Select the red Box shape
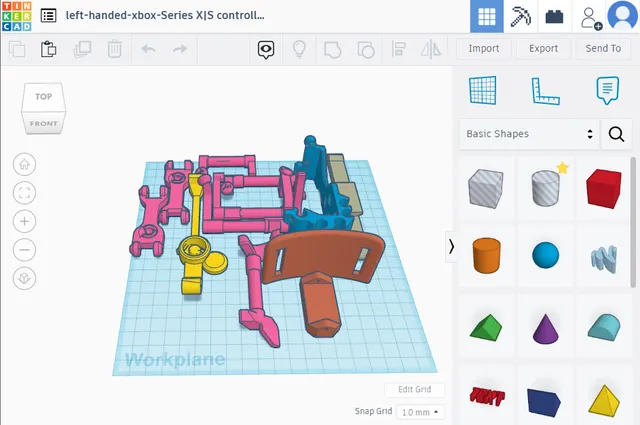 pos(604,188)
